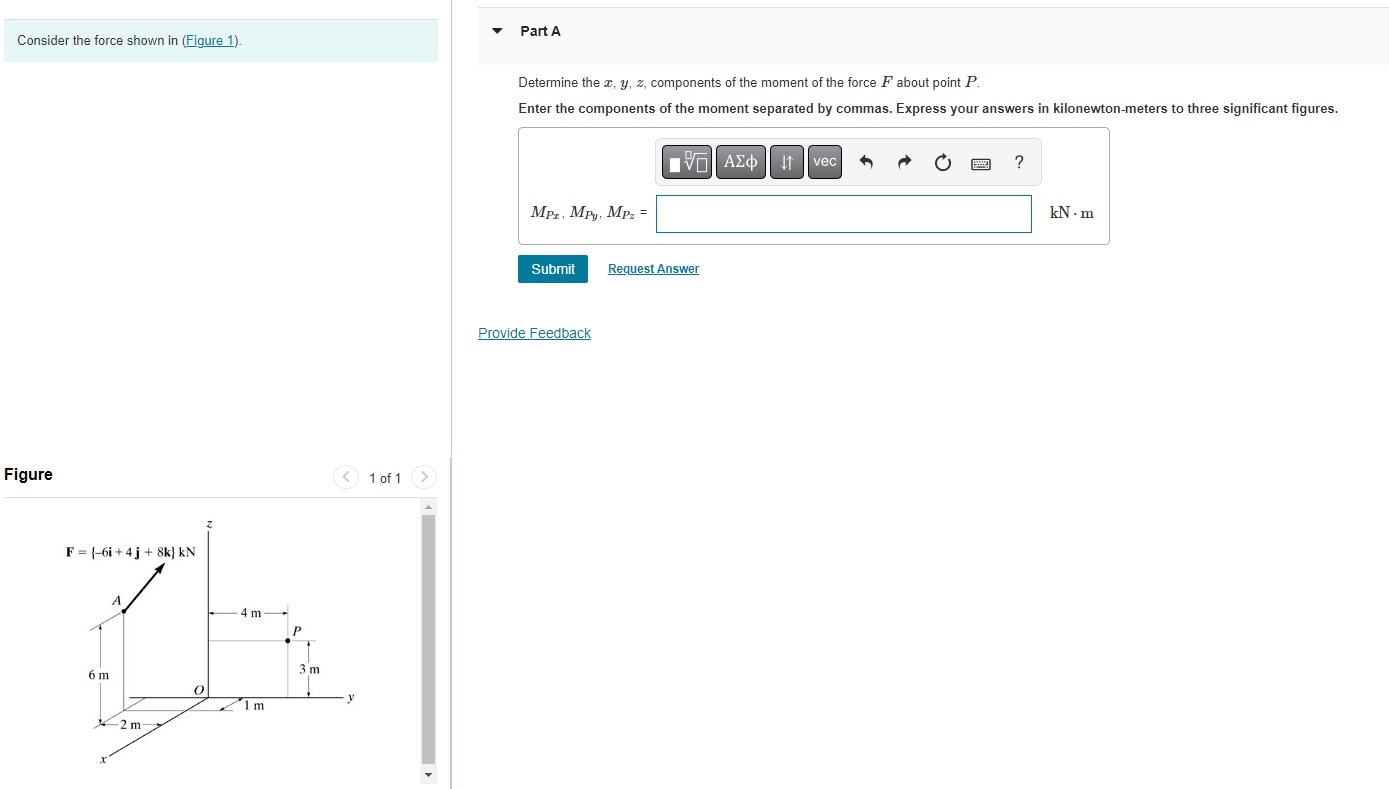This screenshot has width=1389, height=789.
Task: Select the vec vector notation icon
Action: click(x=824, y=161)
